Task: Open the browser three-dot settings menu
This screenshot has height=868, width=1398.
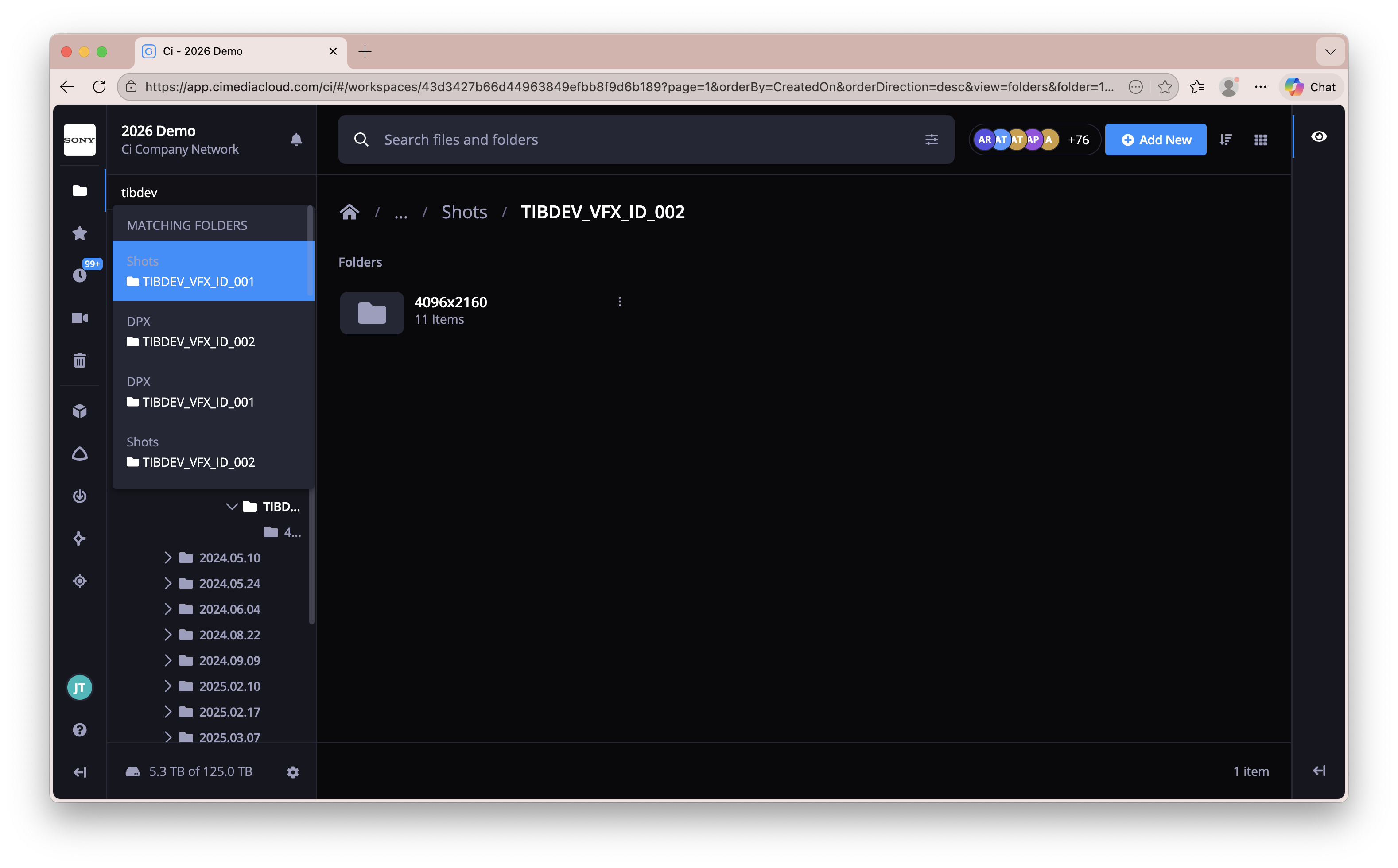Action: pos(1260,87)
